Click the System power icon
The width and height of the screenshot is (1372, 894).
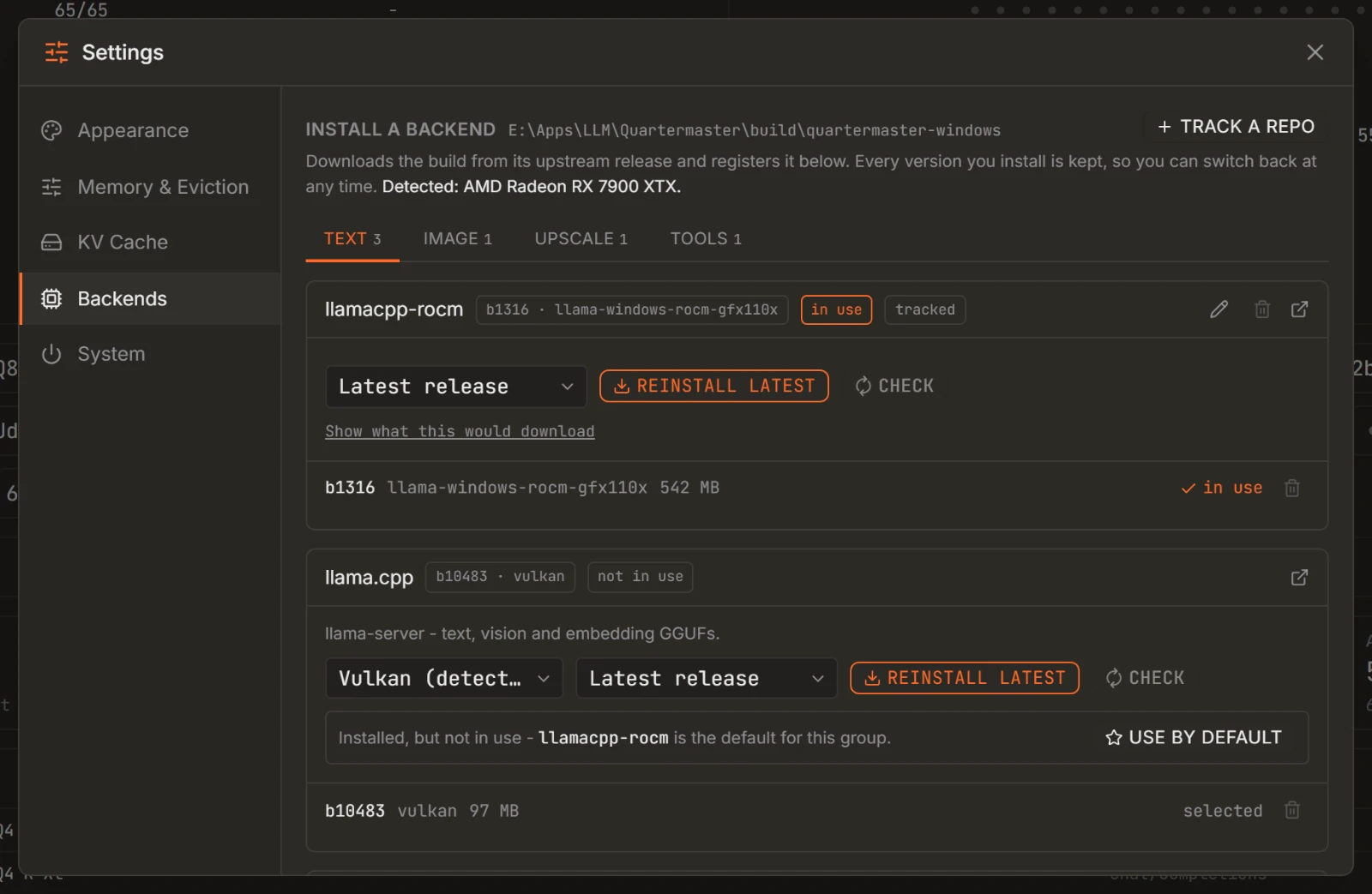point(51,354)
